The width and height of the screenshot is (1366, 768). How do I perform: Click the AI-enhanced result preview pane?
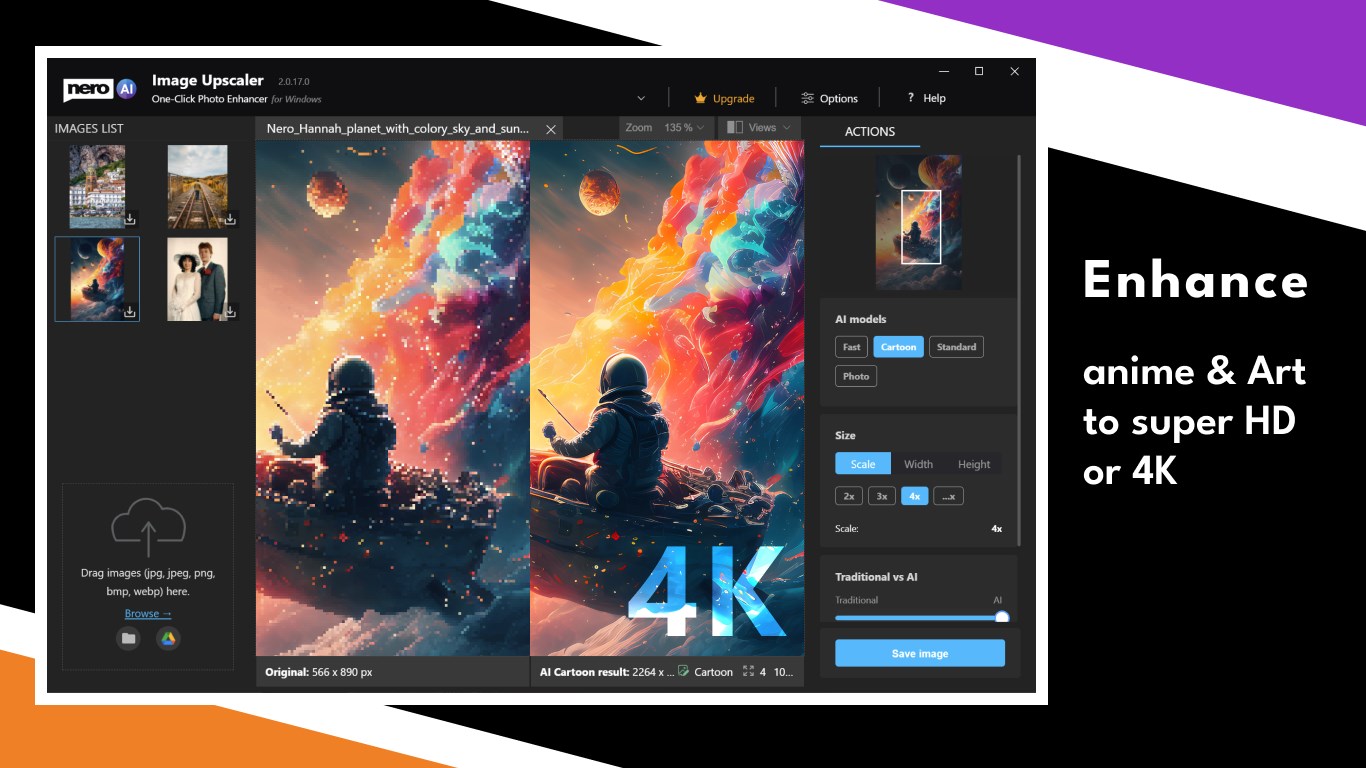pyautogui.click(x=667, y=398)
